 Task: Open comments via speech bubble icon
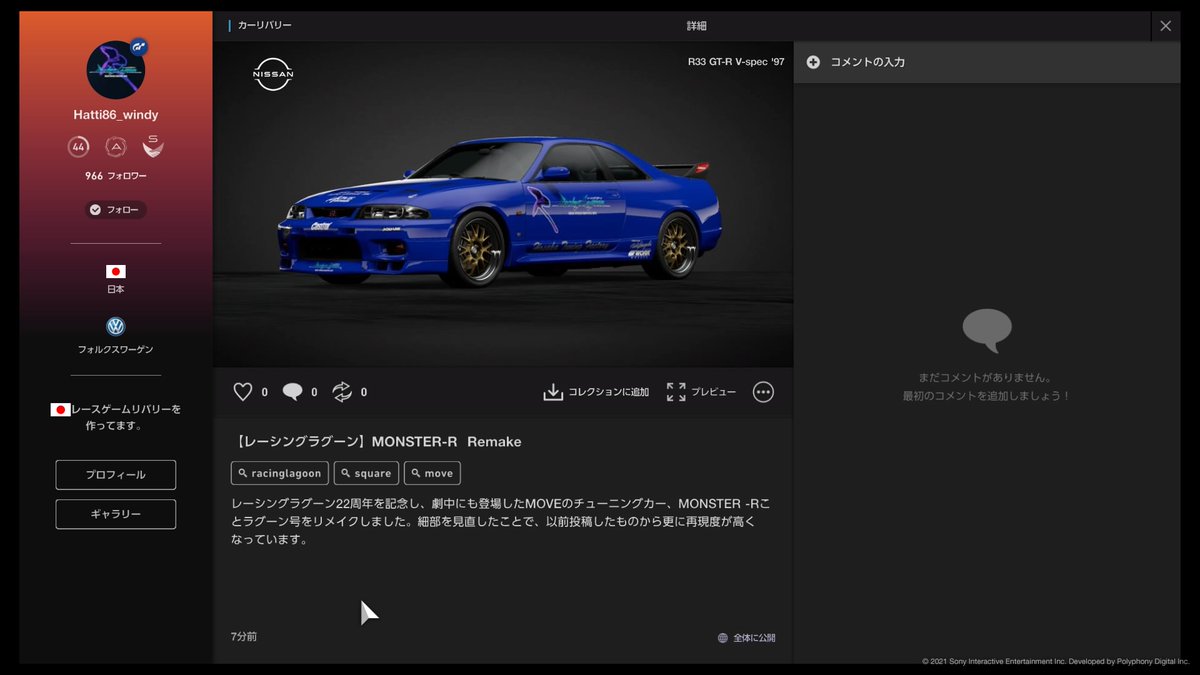point(292,392)
